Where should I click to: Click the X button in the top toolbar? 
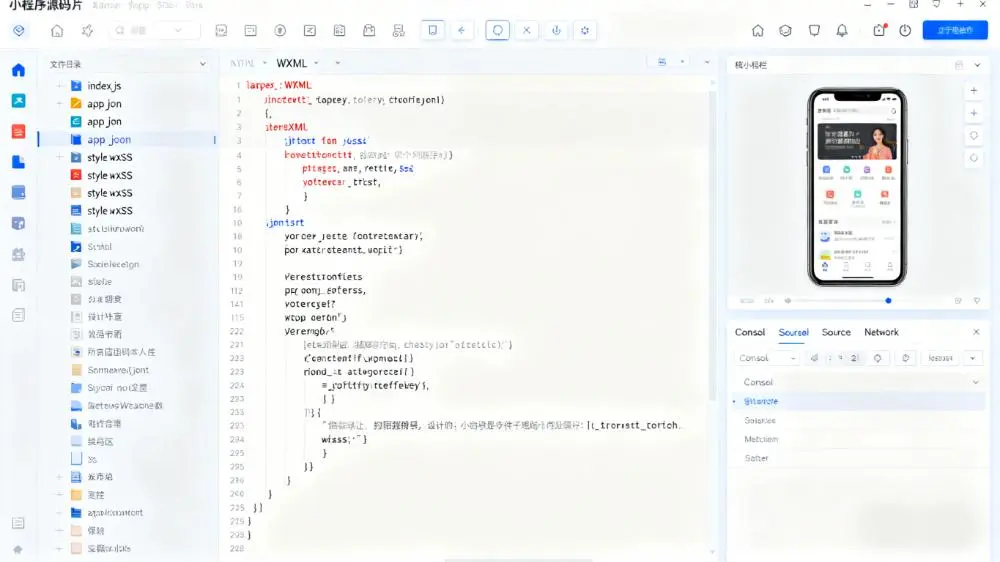tap(527, 30)
